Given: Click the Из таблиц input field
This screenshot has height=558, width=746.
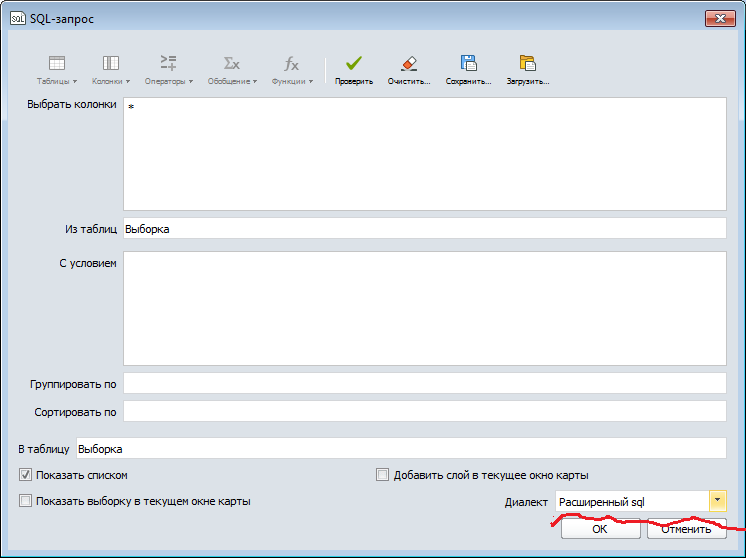Looking at the screenshot, I should [x=424, y=228].
